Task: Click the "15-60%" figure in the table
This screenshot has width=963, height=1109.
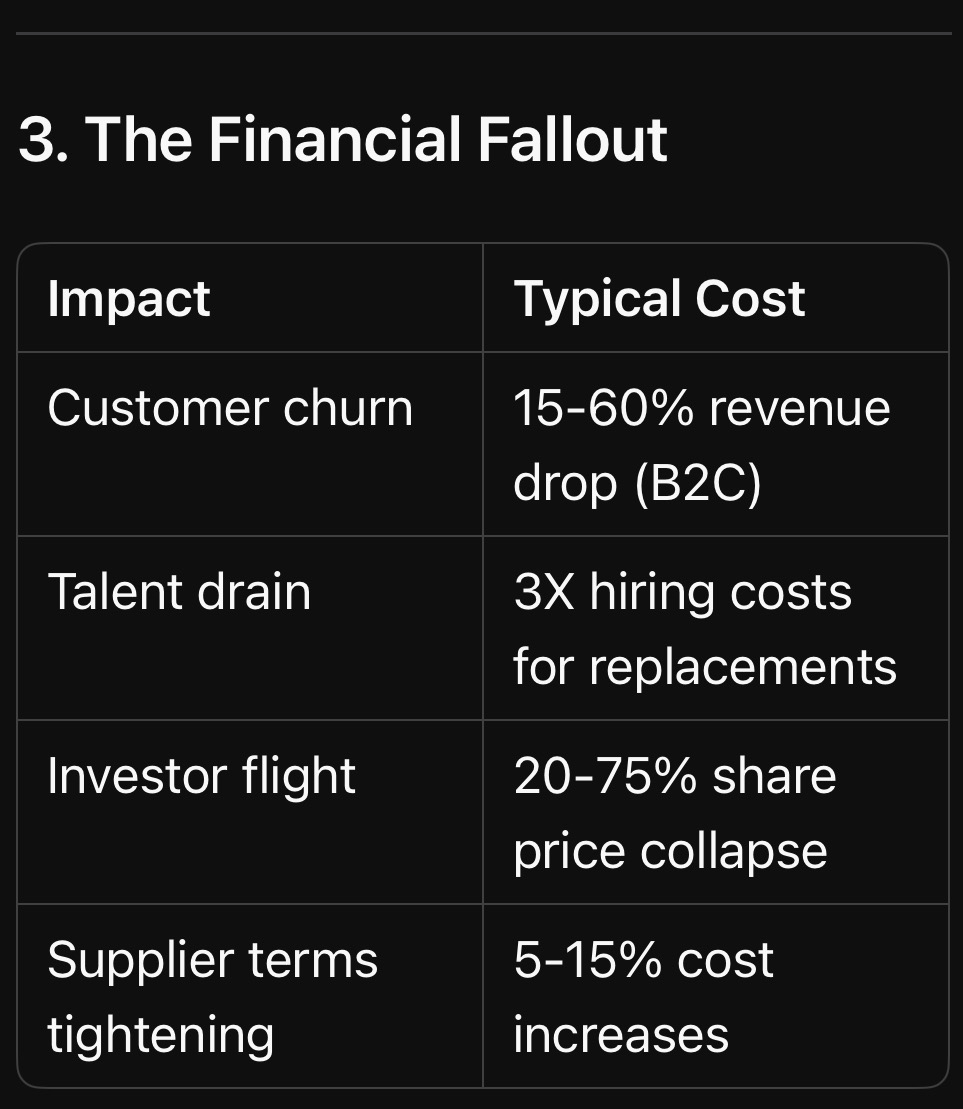Action: click(x=605, y=408)
